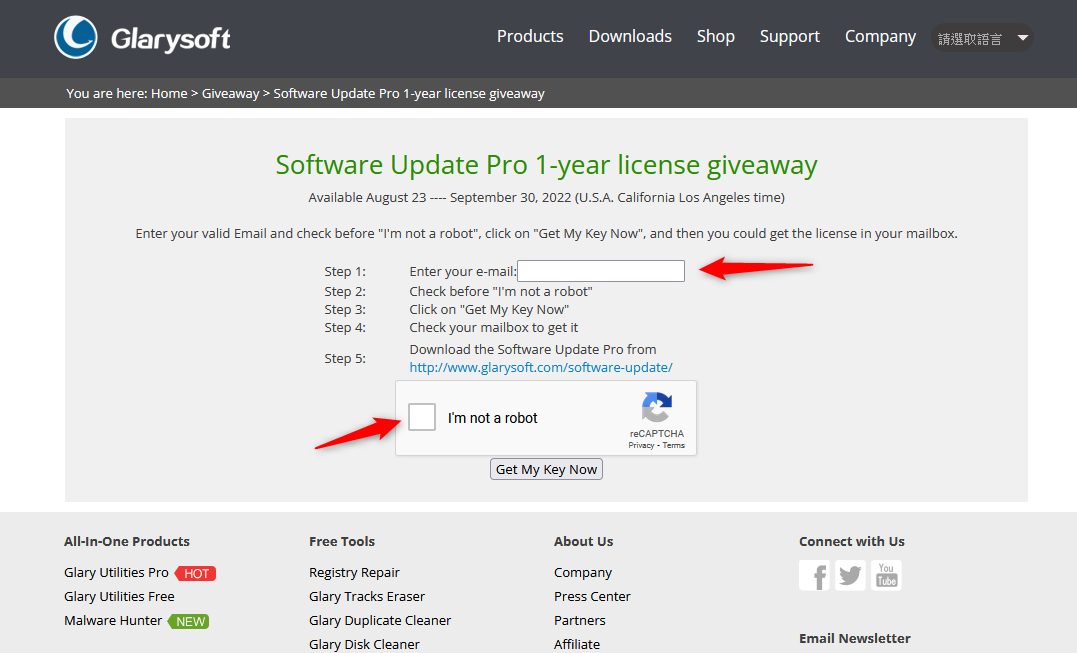Open reCAPTCHA Terms link

[674, 445]
